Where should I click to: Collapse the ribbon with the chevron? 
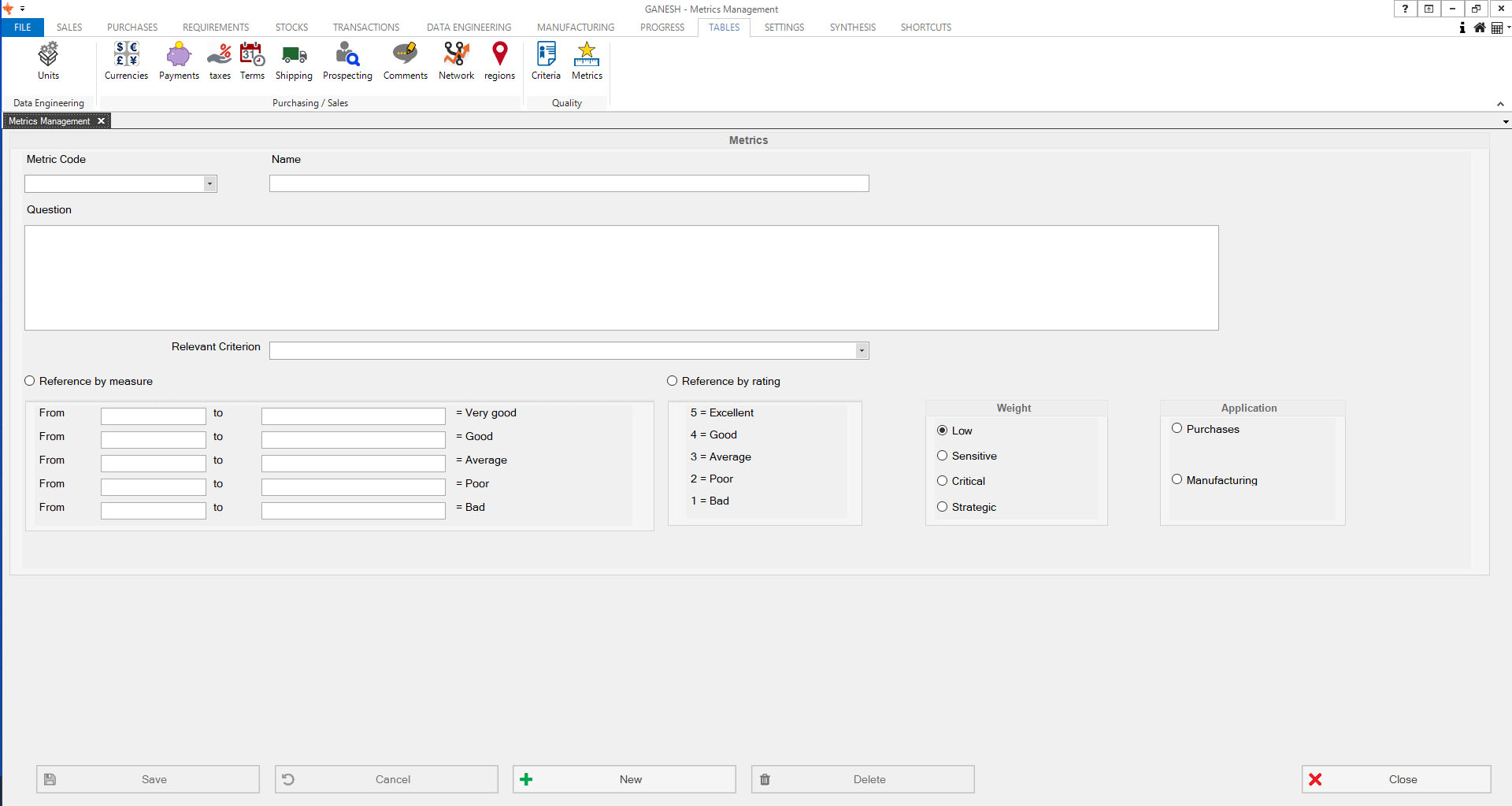1500,104
